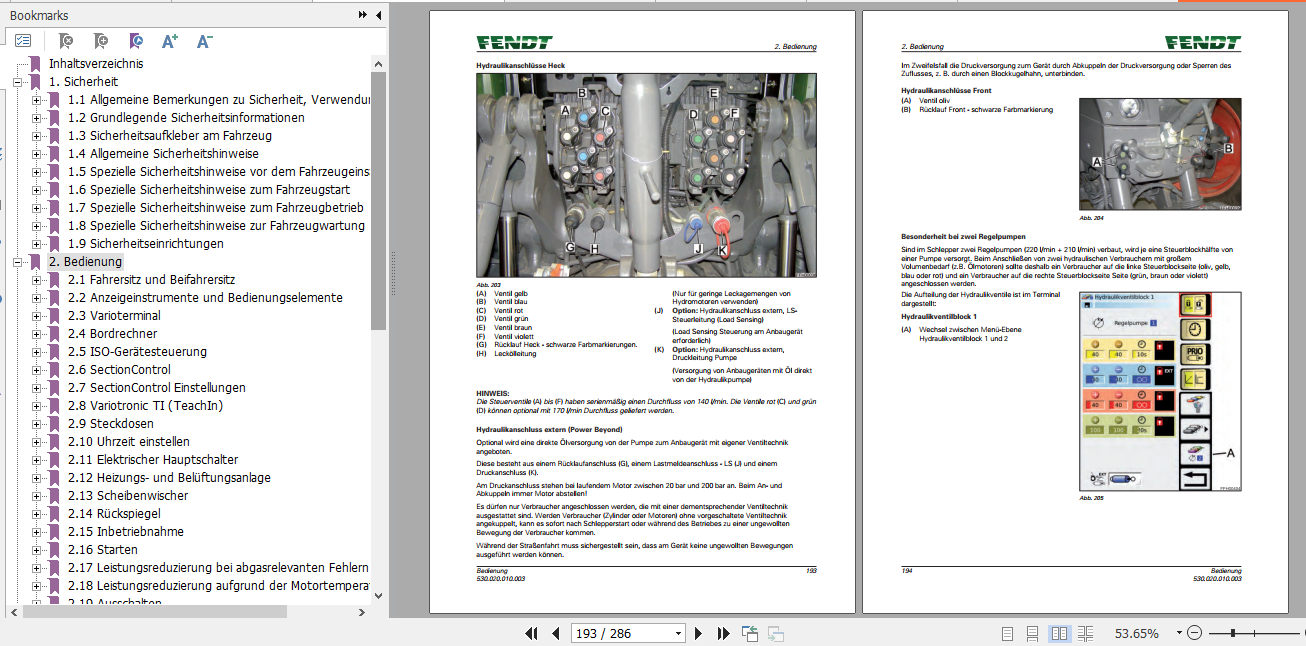1306x646 pixels.
Task: Switch to facing pages view
Action: pyautogui.click(x=1059, y=633)
